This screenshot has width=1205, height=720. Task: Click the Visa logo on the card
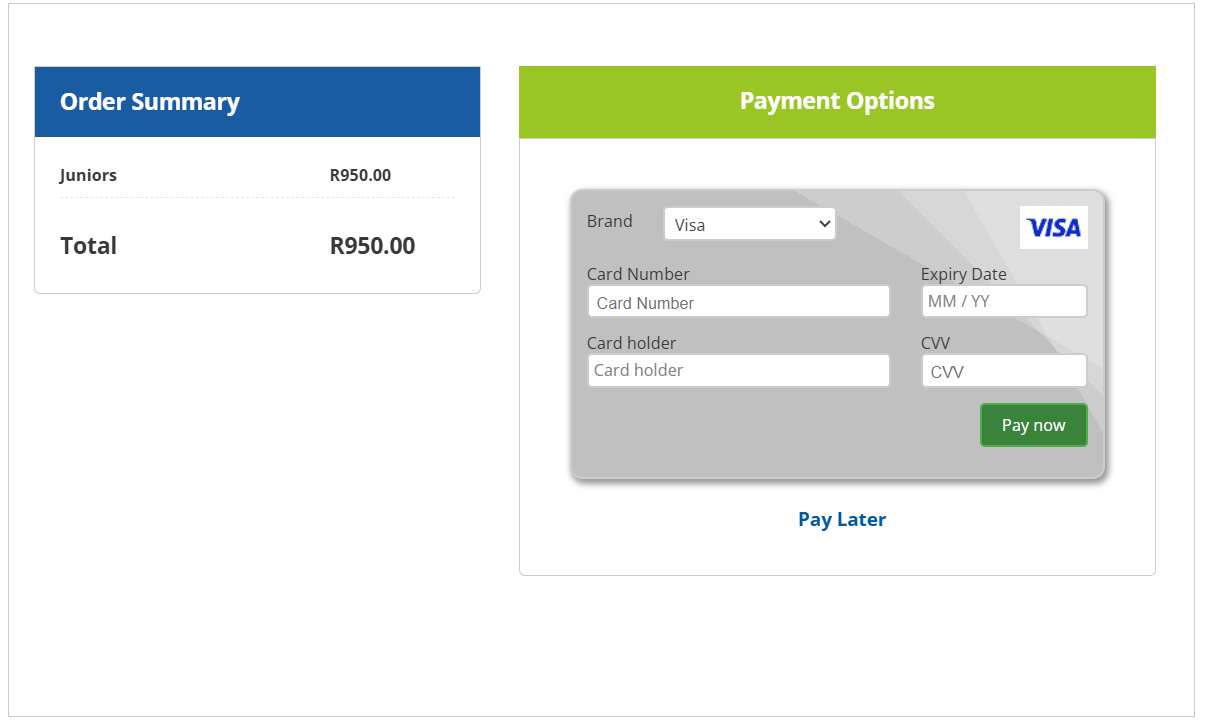pos(1054,228)
